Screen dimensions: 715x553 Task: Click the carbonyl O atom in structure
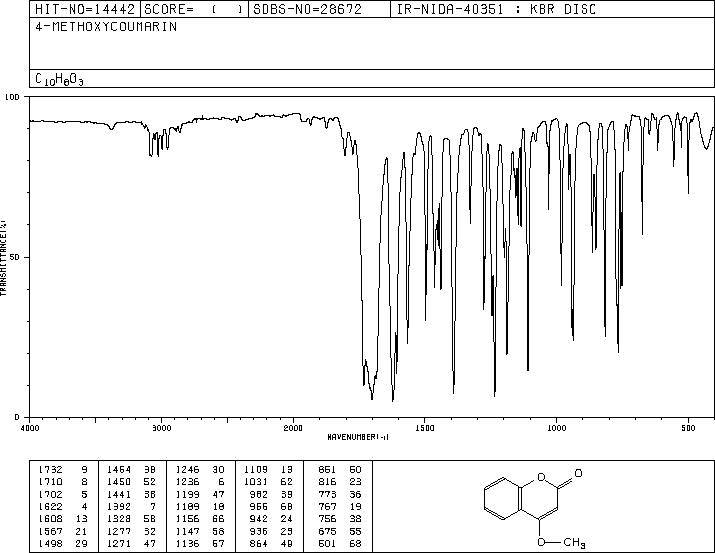click(578, 473)
